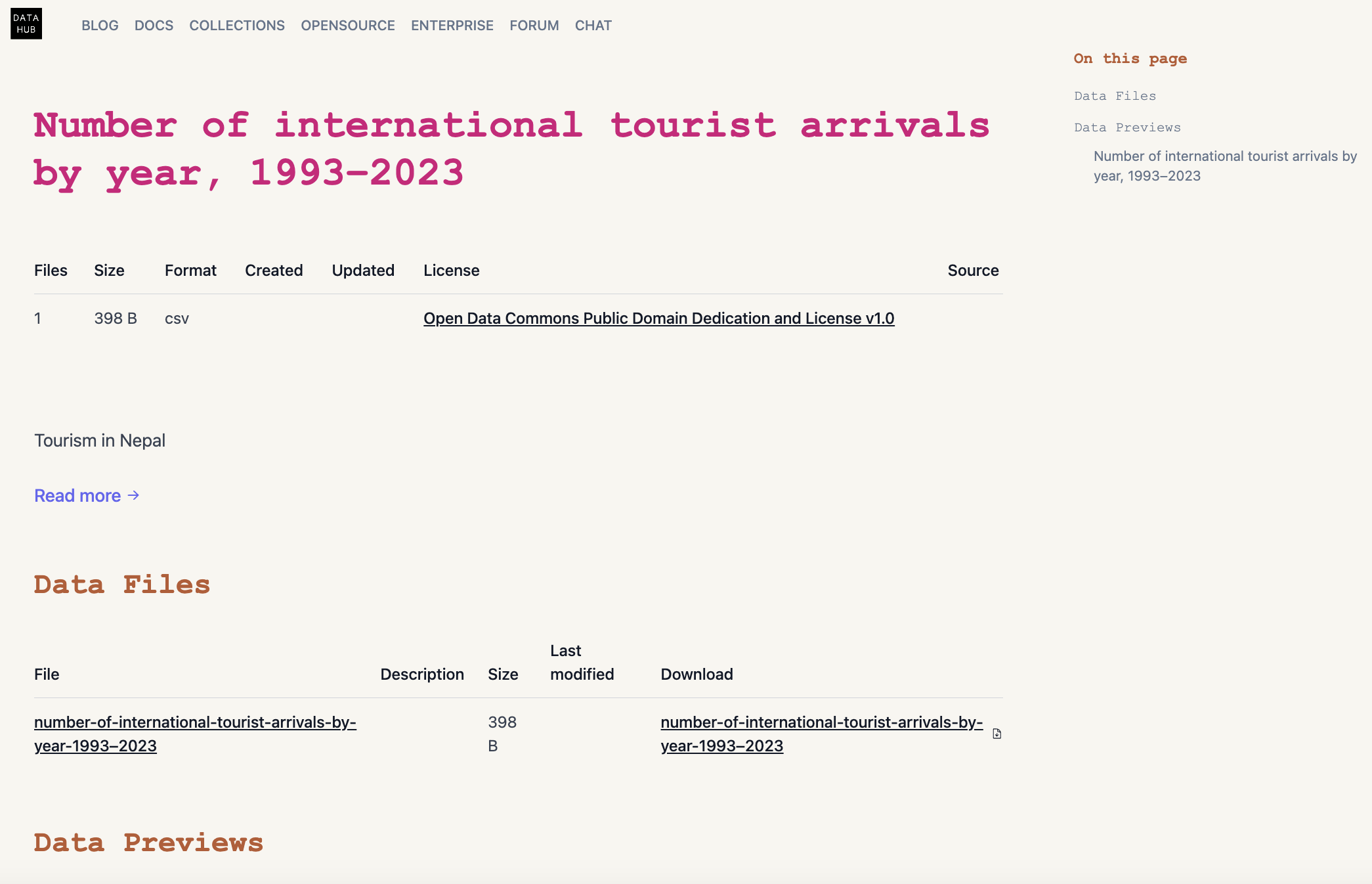Viewport: 1372px width, 884px height.
Task: Click the 'Source' column header
Action: (x=973, y=271)
